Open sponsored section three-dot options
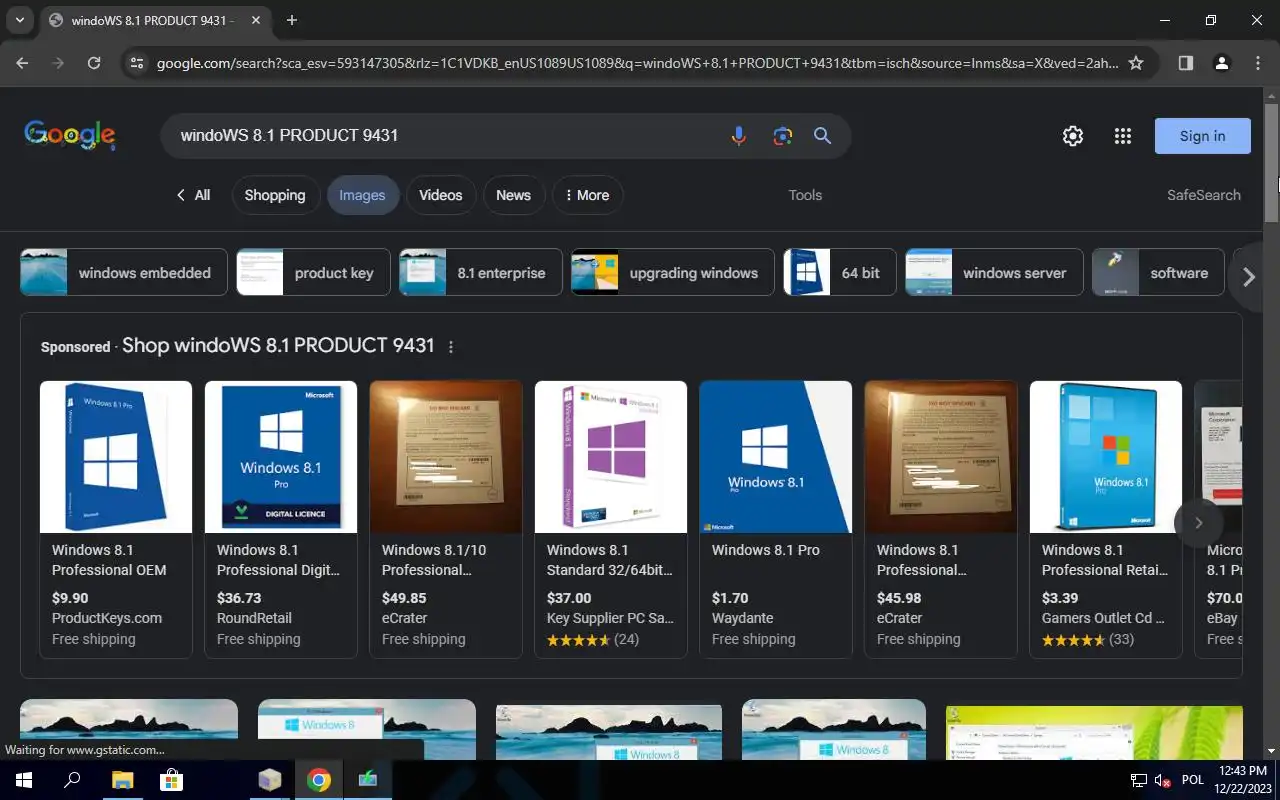This screenshot has width=1280, height=800. coord(451,347)
